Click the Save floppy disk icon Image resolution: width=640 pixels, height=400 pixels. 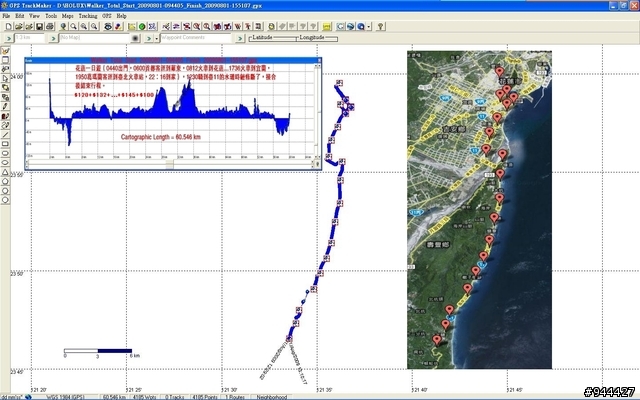40,27
